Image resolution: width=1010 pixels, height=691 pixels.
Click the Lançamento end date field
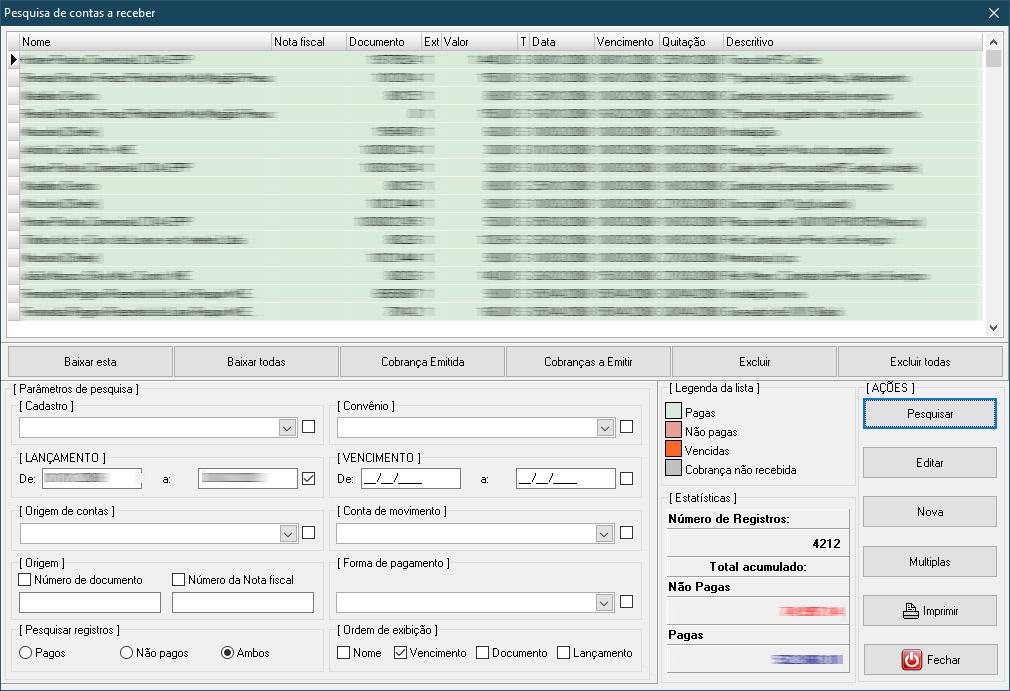pos(248,478)
